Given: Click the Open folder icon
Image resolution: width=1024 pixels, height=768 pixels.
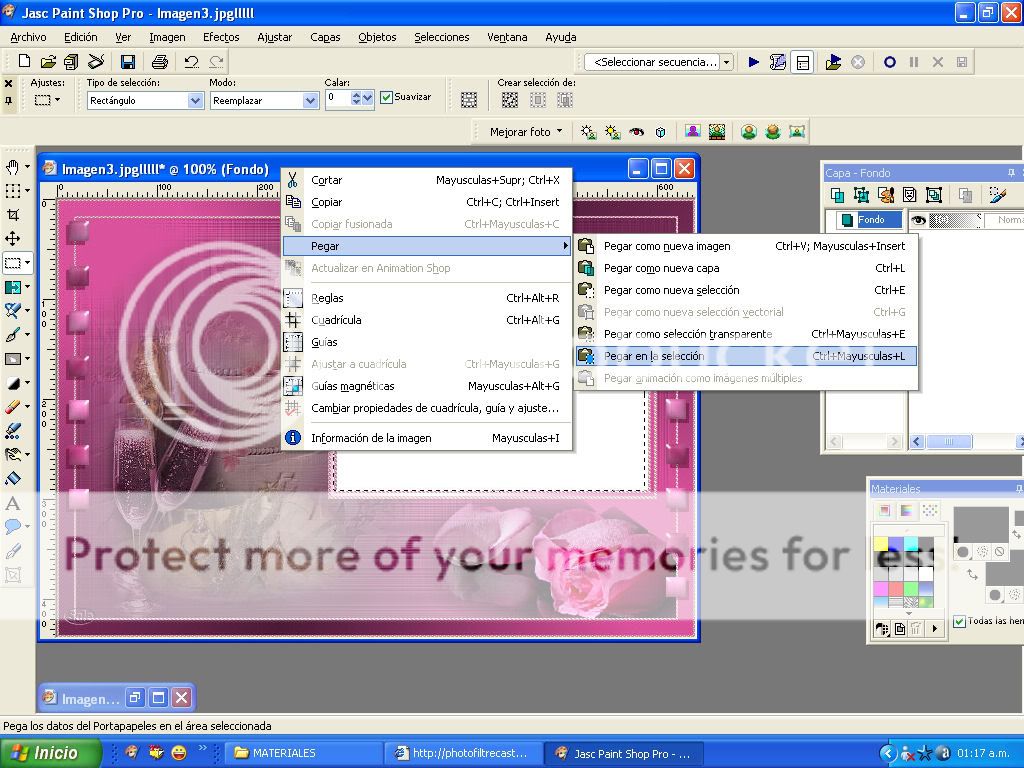Looking at the screenshot, I should click(x=48, y=62).
